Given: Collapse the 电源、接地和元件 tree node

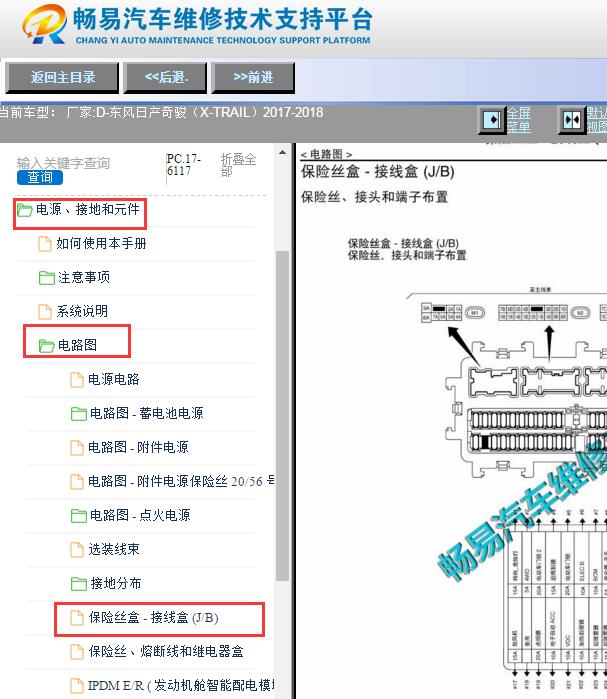Looking at the screenshot, I should point(88,209).
